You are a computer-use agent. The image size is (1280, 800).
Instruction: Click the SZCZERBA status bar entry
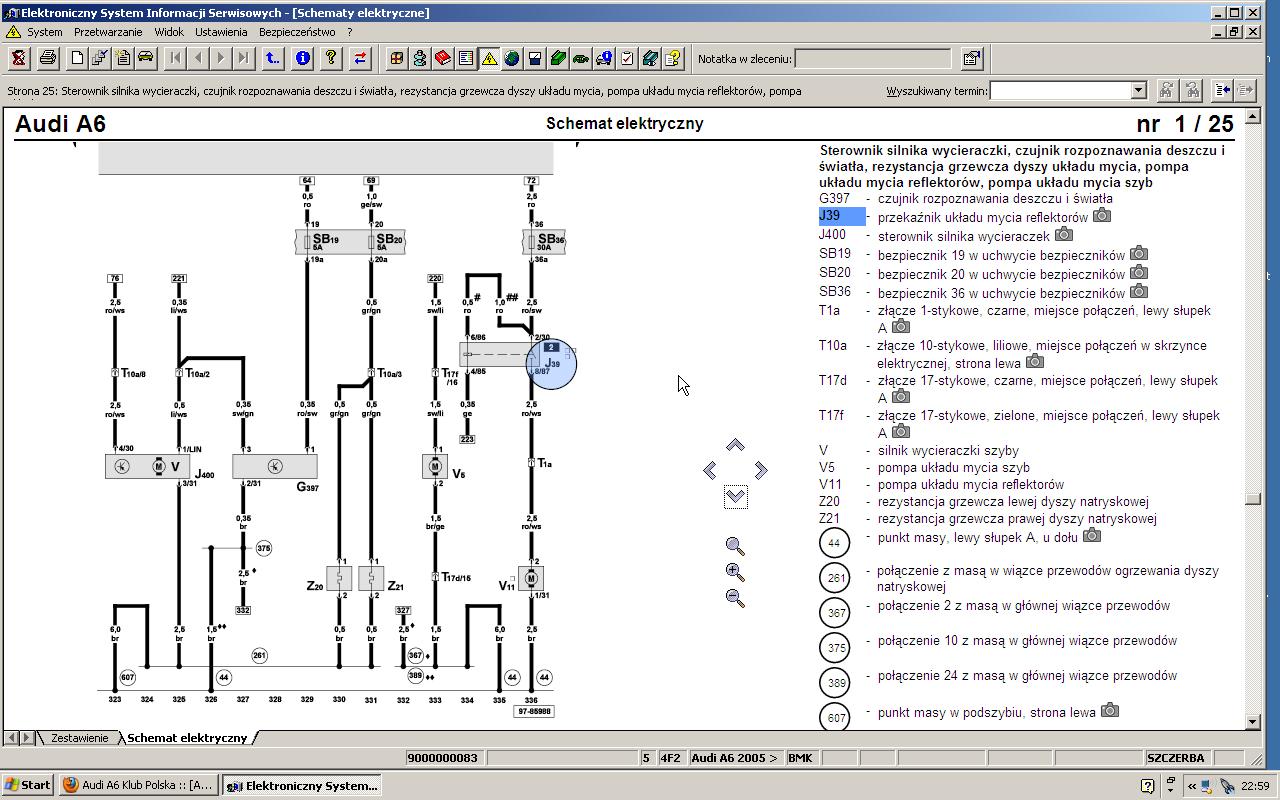[1176, 758]
